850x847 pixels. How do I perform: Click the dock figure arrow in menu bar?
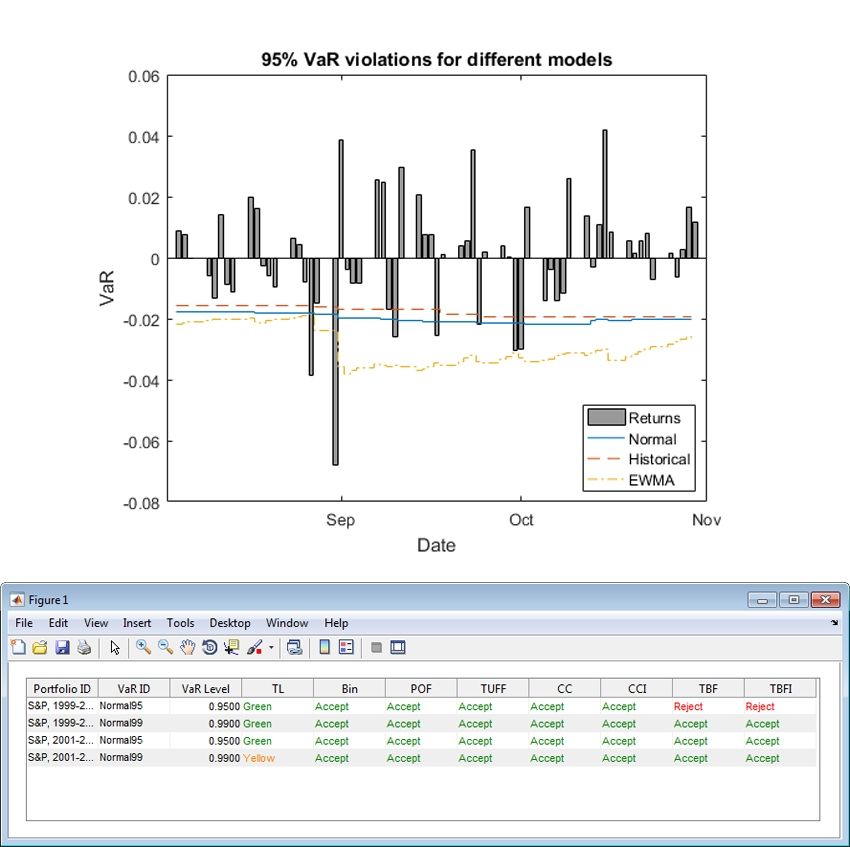click(x=834, y=623)
